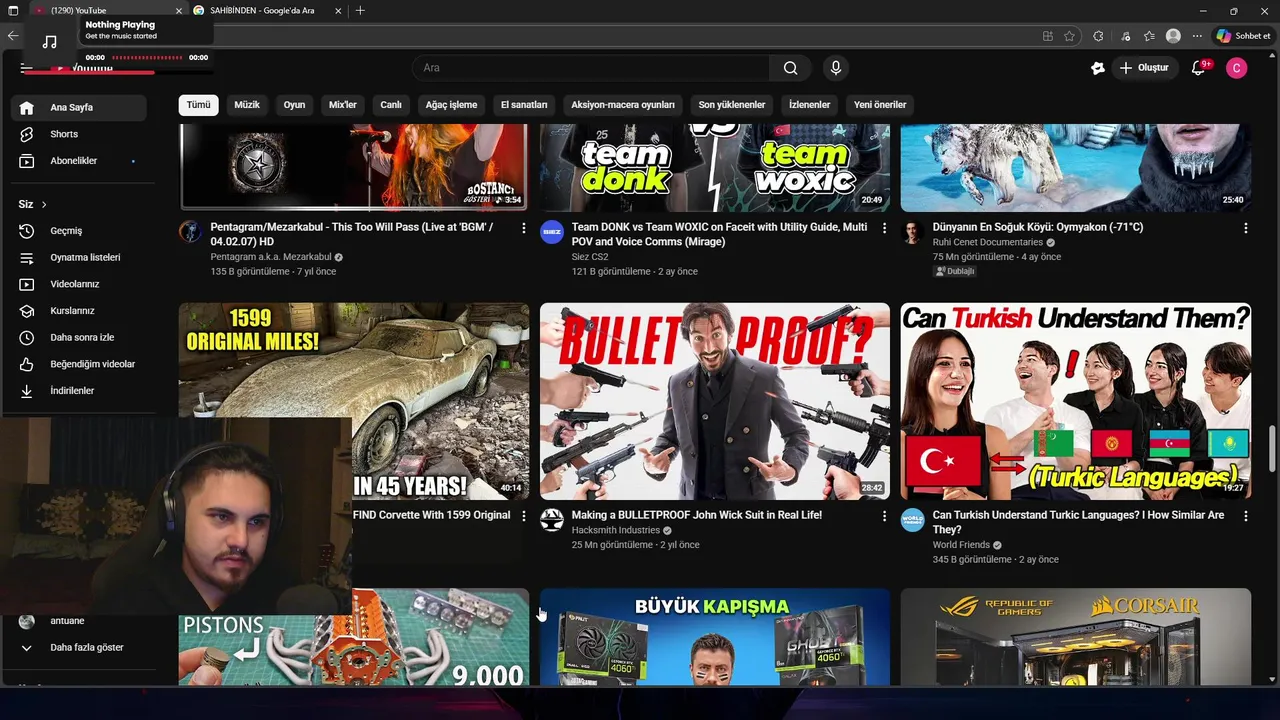Click browser media control icon
Screen dimensions: 1280x720
point(1126,36)
